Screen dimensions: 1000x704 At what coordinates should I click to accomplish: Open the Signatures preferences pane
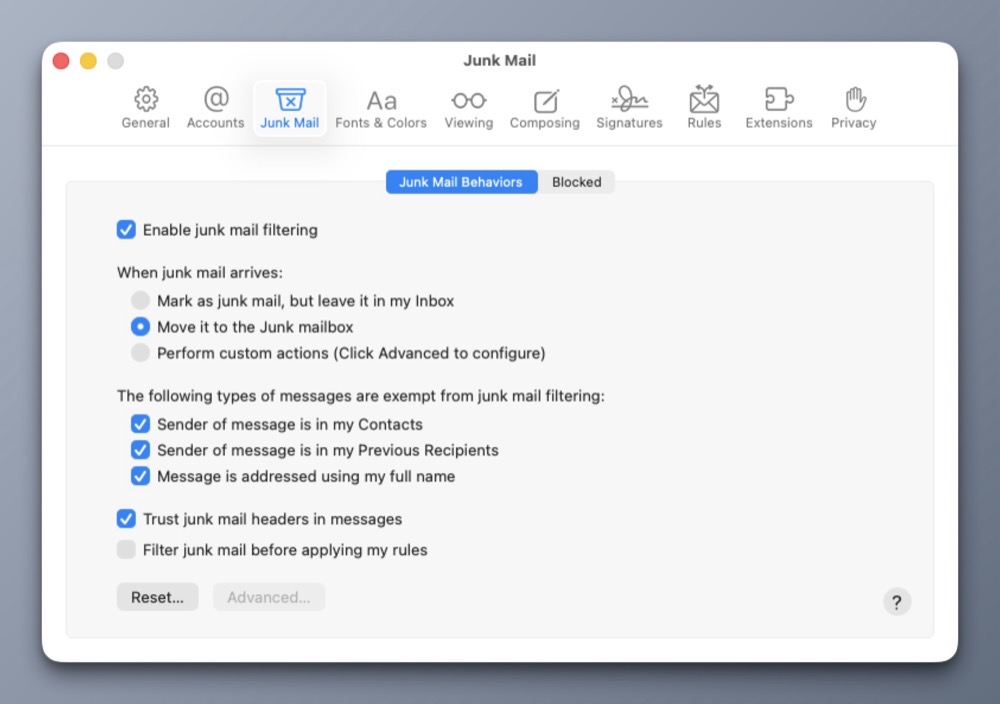629,108
